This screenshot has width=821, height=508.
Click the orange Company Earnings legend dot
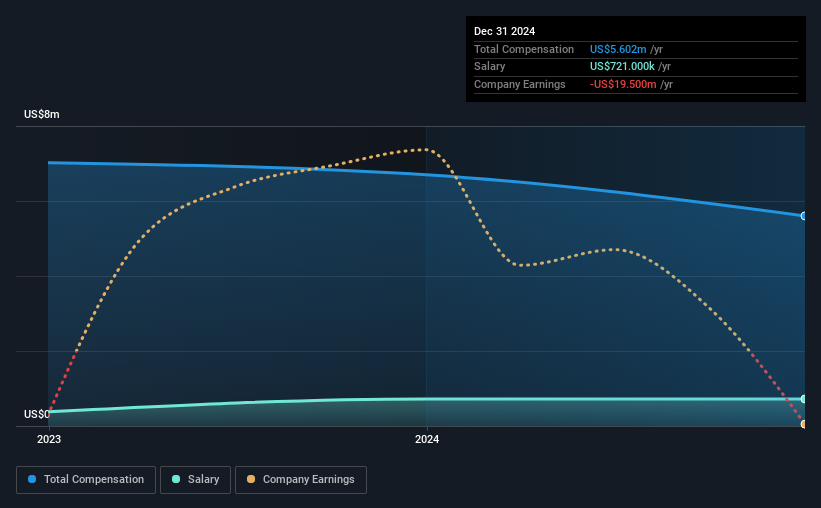[251, 479]
